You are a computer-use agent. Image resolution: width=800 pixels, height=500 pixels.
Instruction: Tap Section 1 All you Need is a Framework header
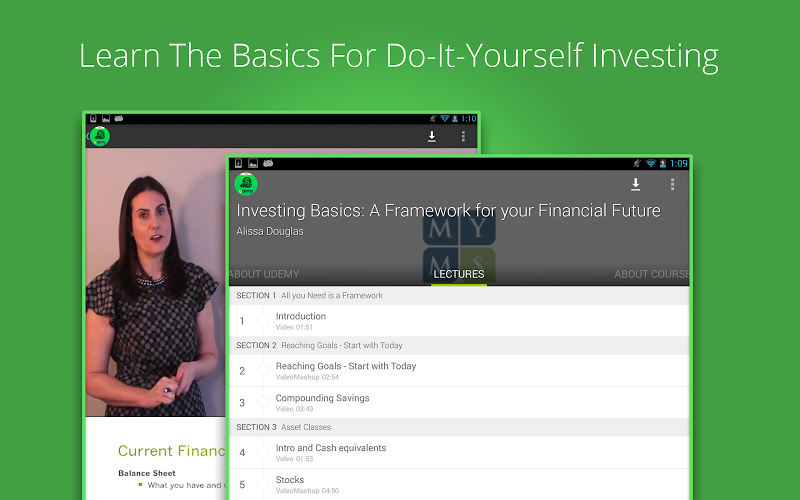[459, 295]
